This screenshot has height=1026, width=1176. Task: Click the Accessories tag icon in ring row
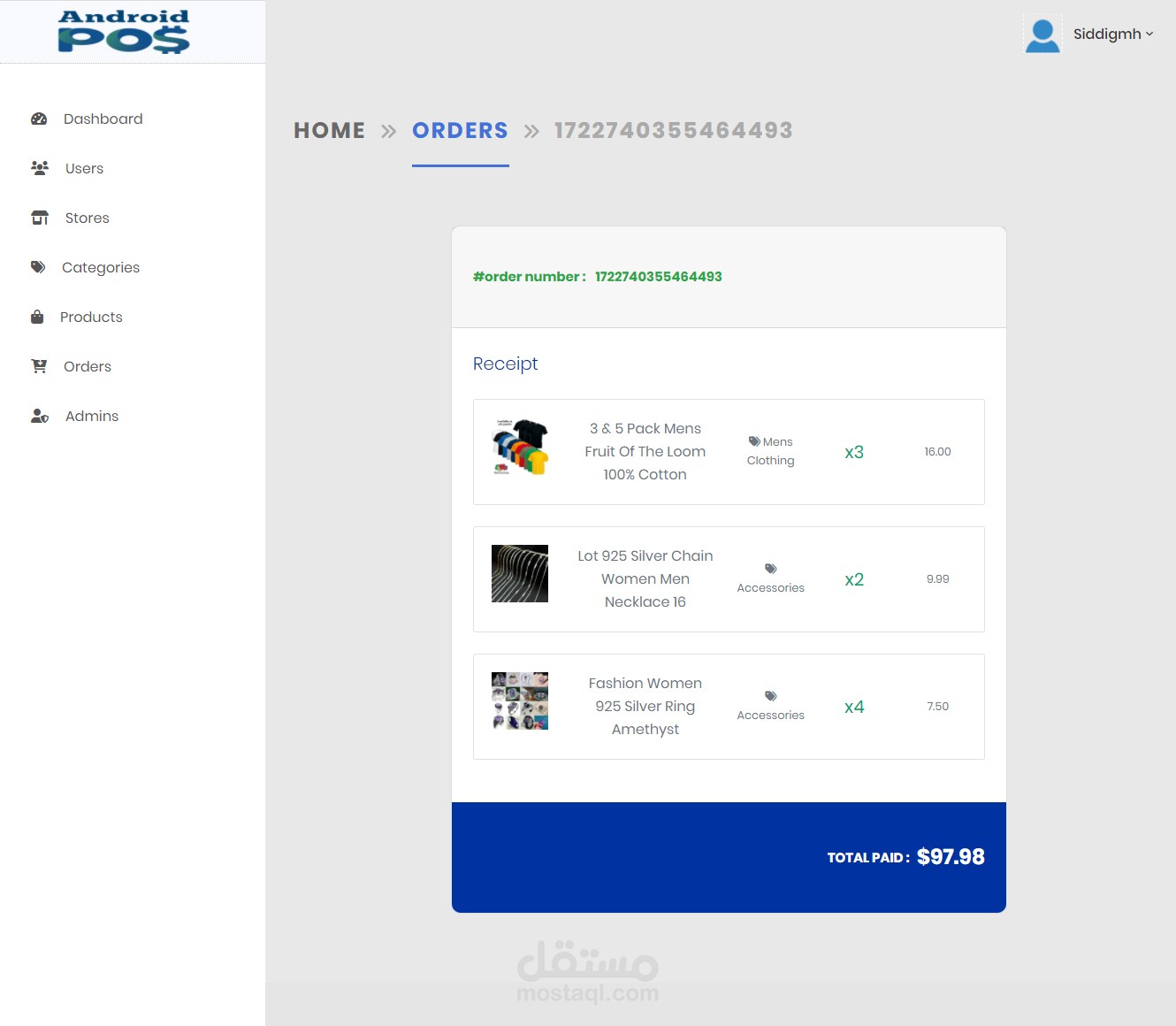(x=771, y=696)
